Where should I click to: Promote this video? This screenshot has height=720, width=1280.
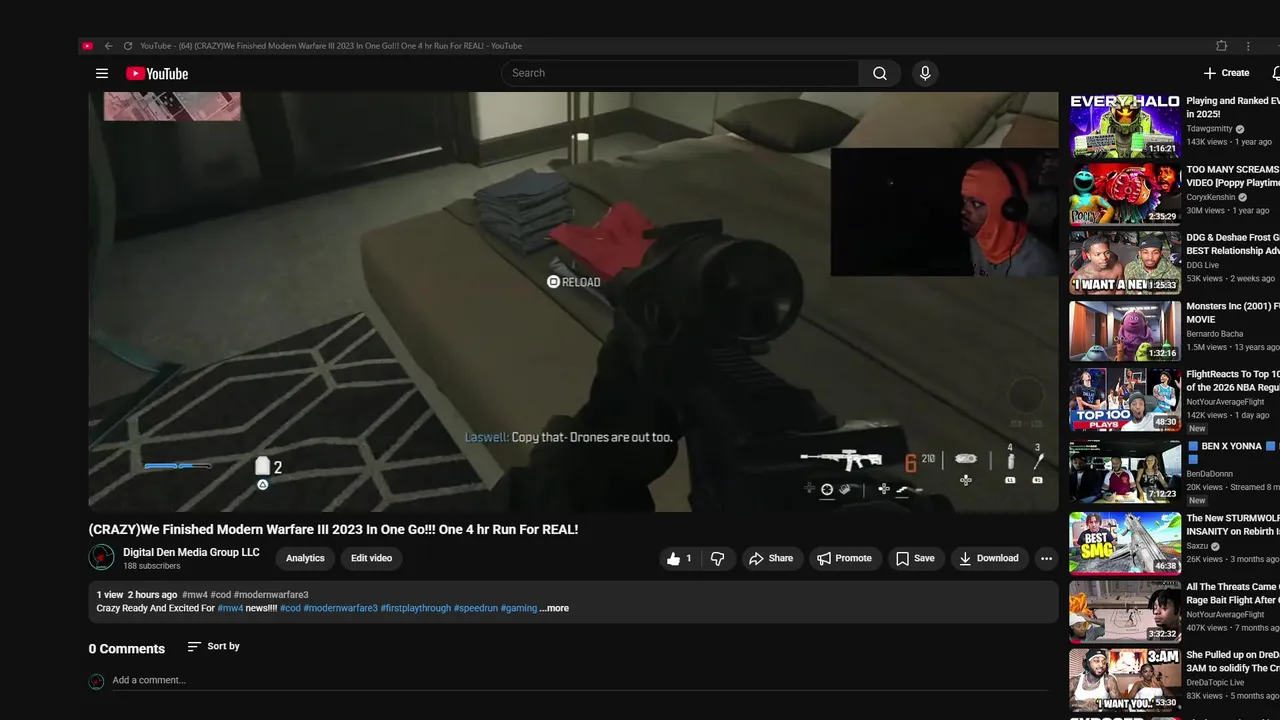pos(844,558)
